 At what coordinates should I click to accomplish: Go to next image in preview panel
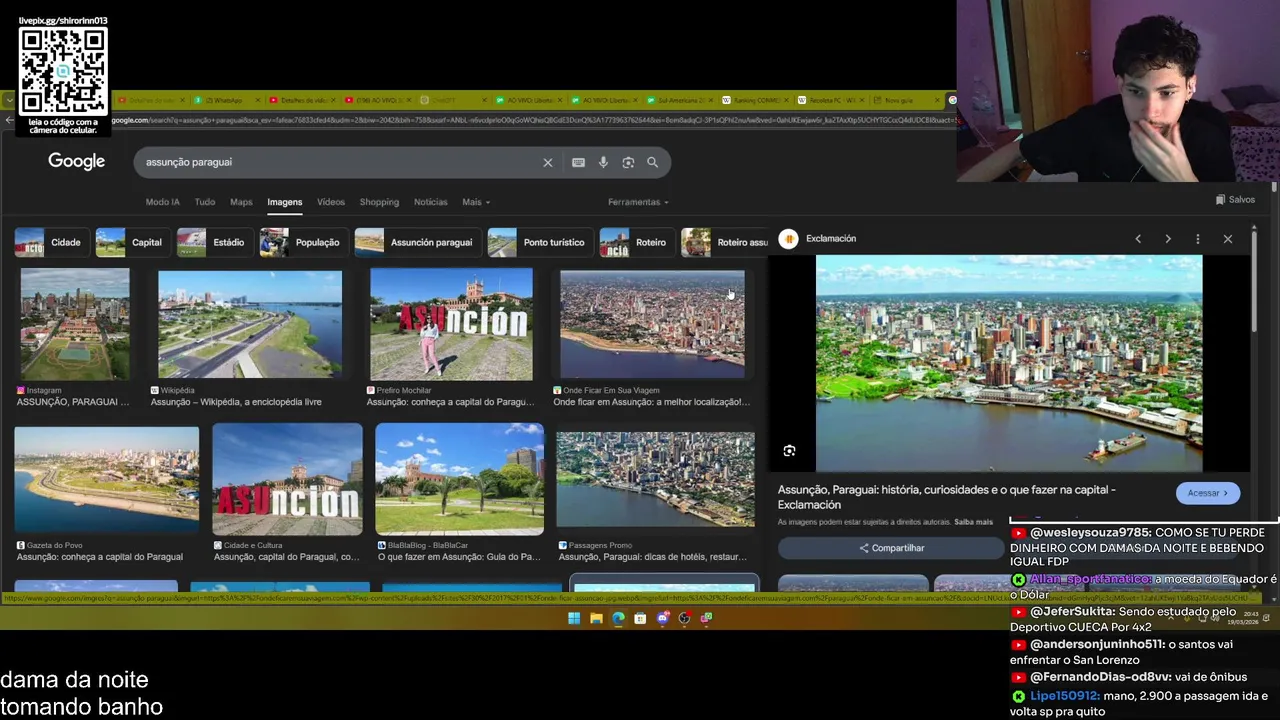point(1168,239)
